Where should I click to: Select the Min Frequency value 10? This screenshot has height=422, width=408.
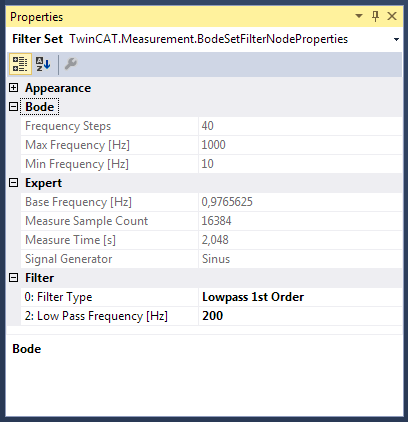pos(300,164)
